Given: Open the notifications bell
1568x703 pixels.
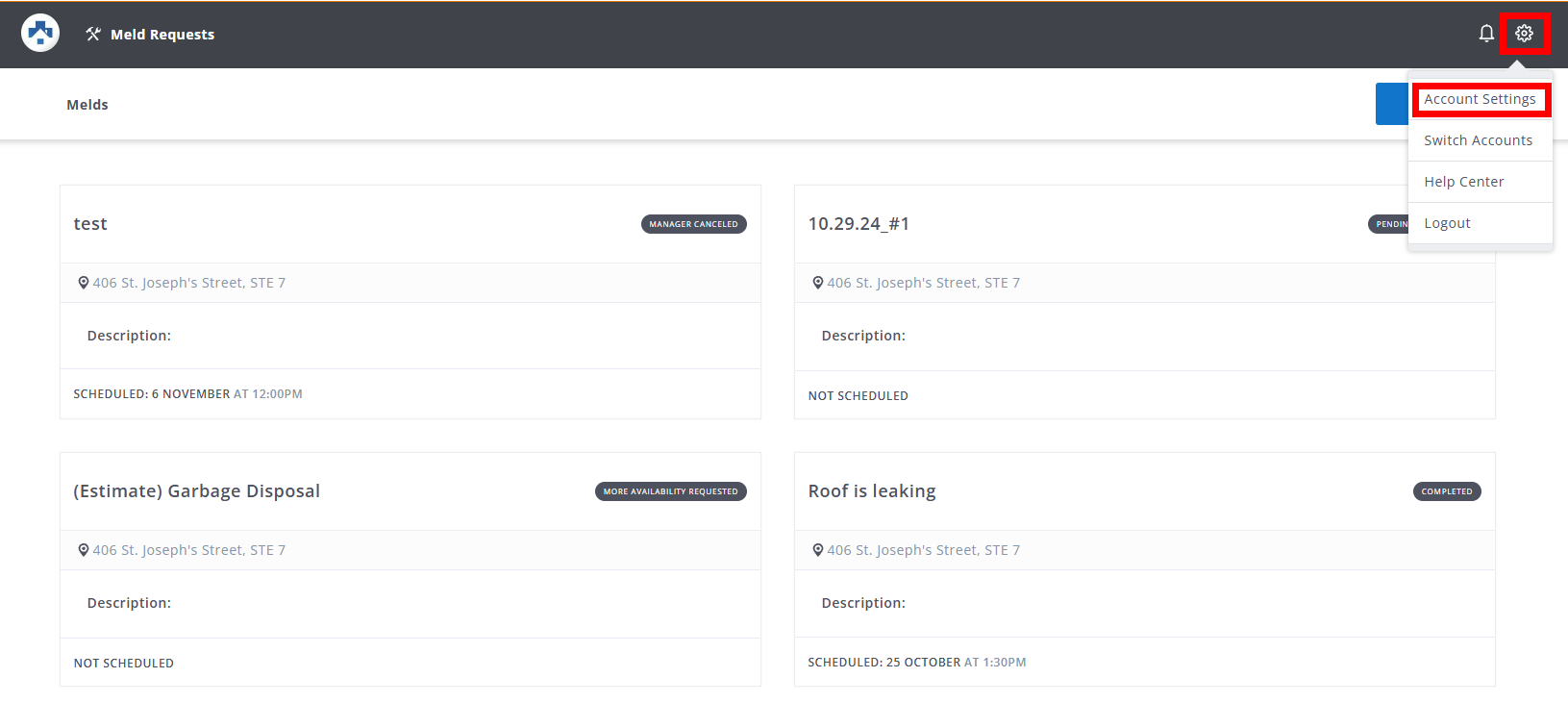Looking at the screenshot, I should click(1486, 34).
